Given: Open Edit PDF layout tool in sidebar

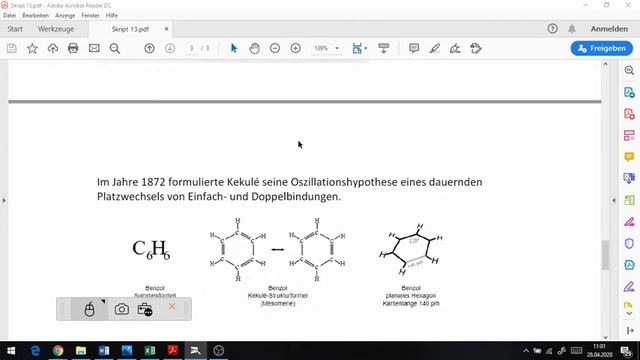Looking at the screenshot, I should (629, 136).
